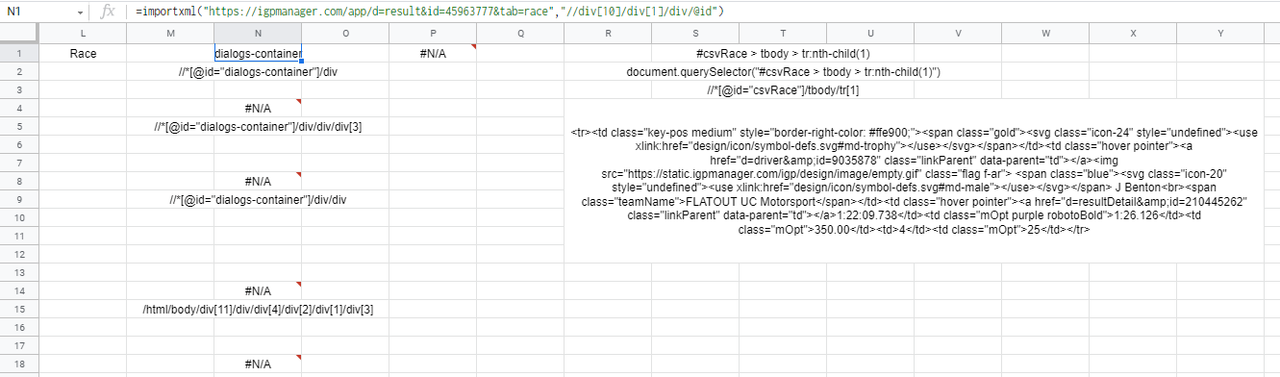Select column R header
This screenshot has height=377, width=1280.
tap(607, 35)
